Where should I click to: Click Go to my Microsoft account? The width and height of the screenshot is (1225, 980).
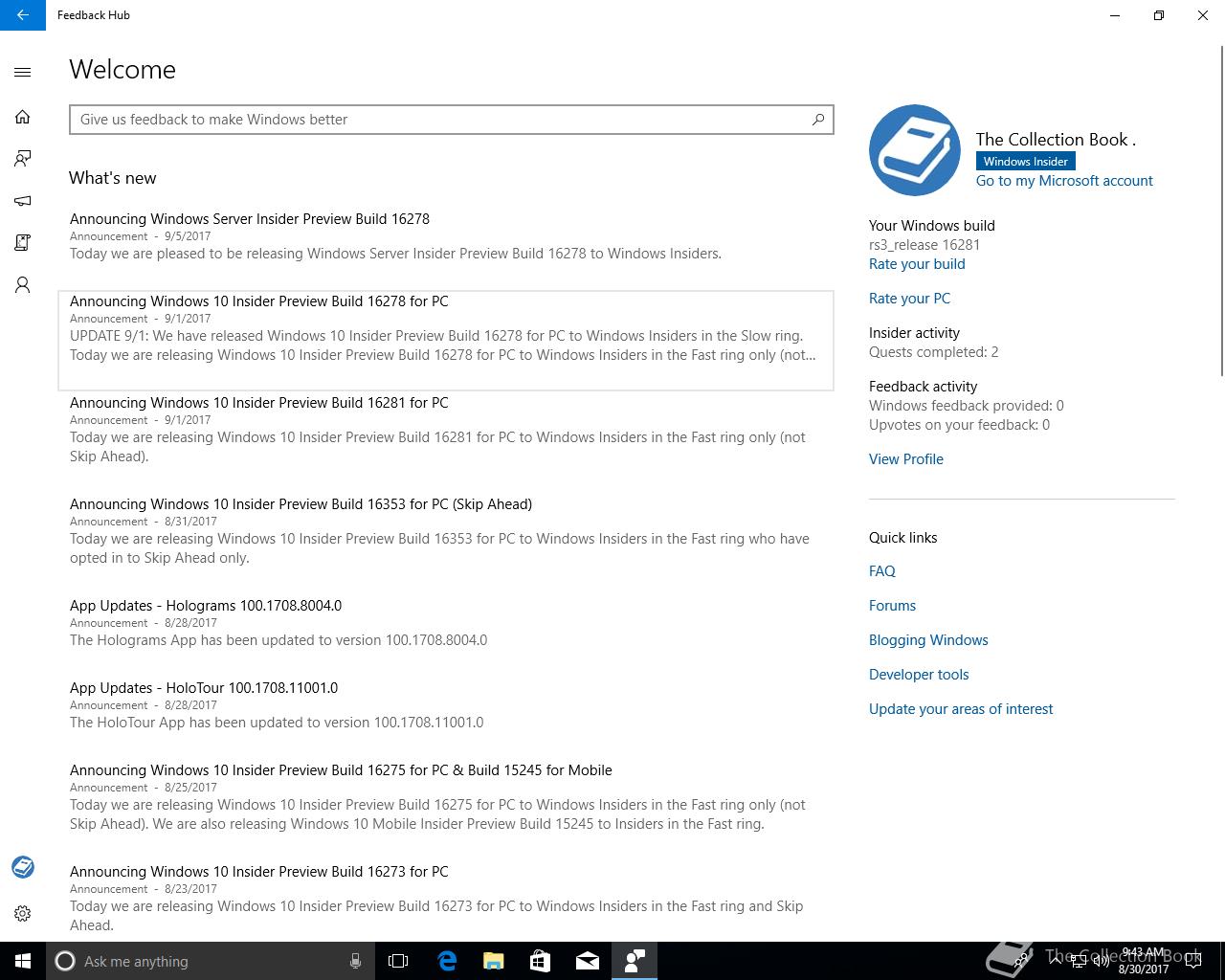tap(1064, 181)
